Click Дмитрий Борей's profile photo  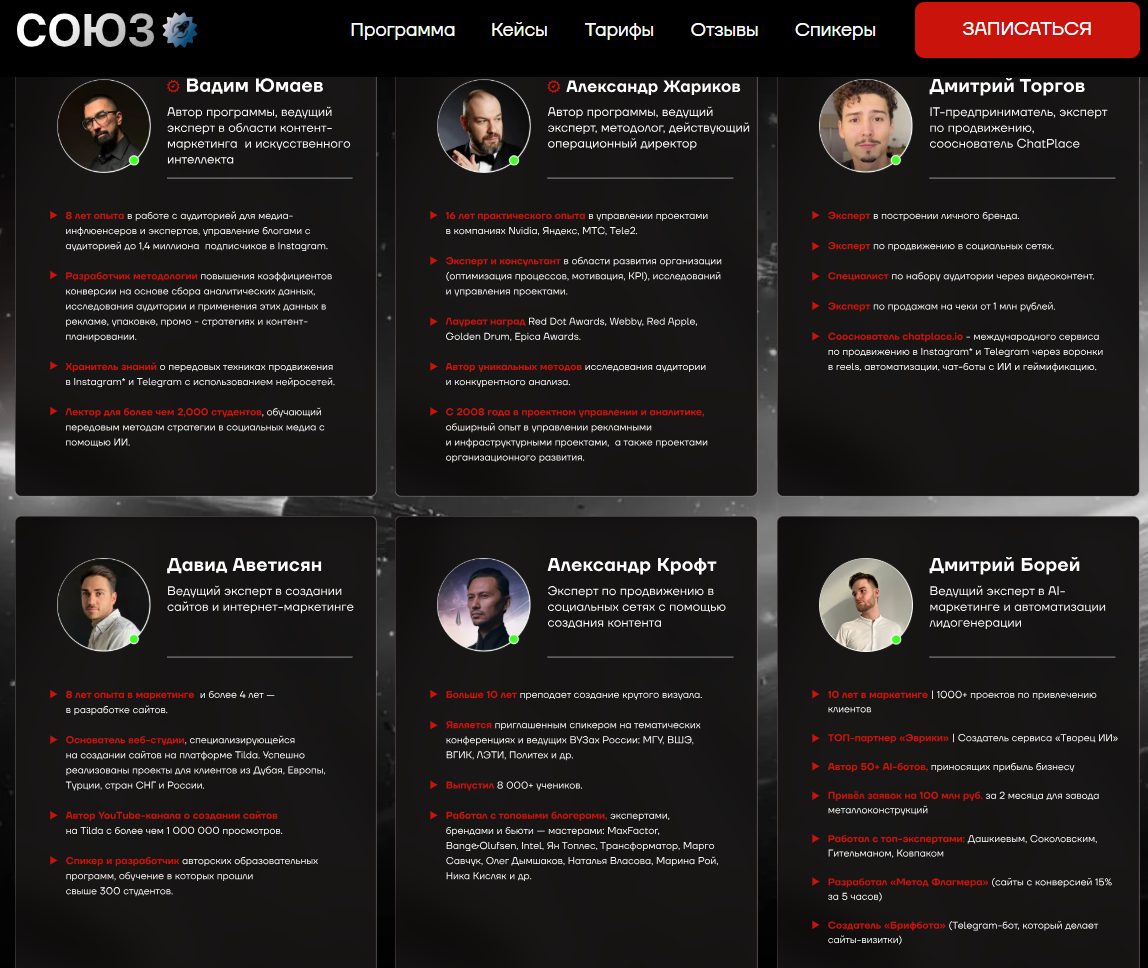pyautogui.click(x=865, y=605)
